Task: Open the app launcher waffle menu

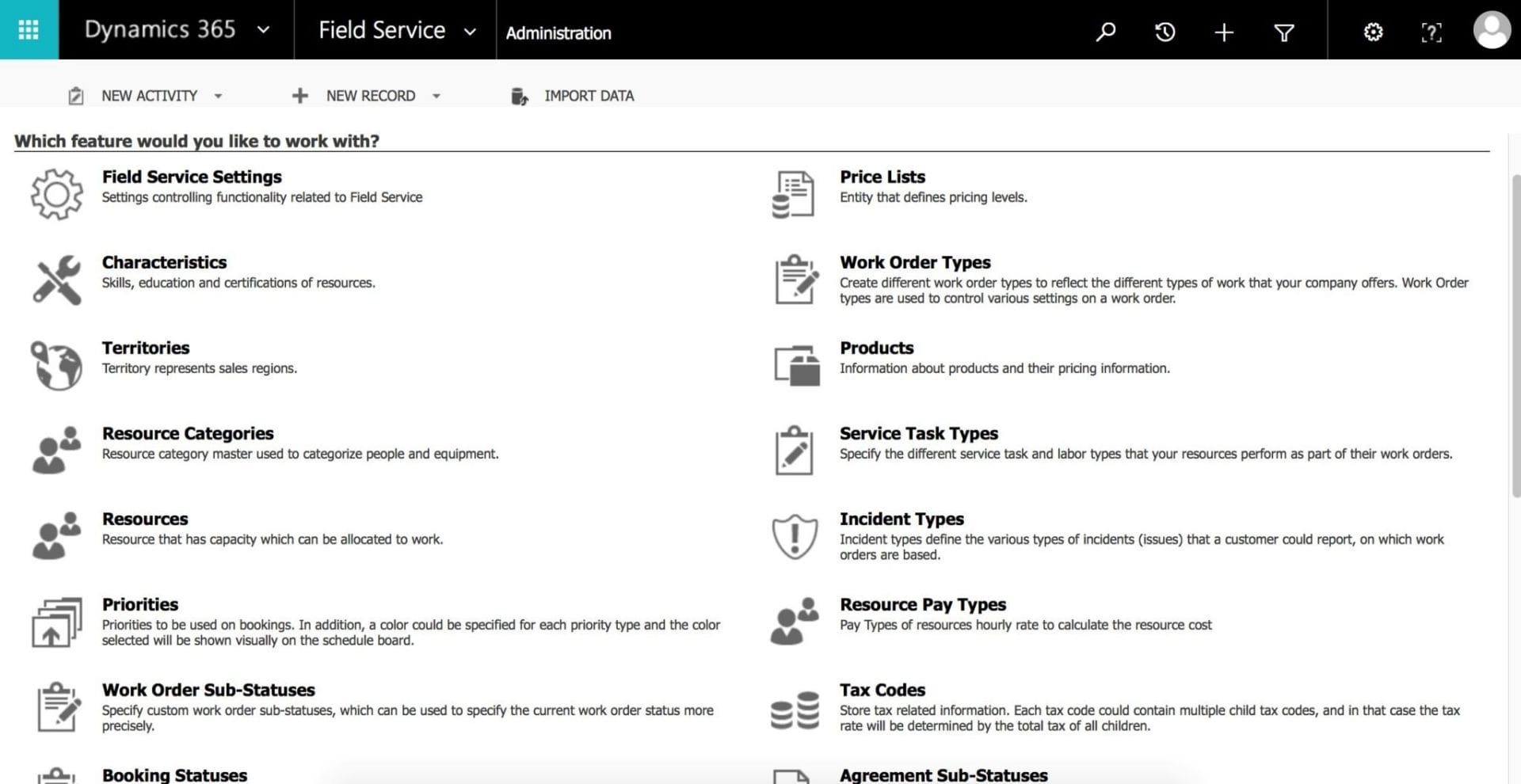Action: point(29,29)
